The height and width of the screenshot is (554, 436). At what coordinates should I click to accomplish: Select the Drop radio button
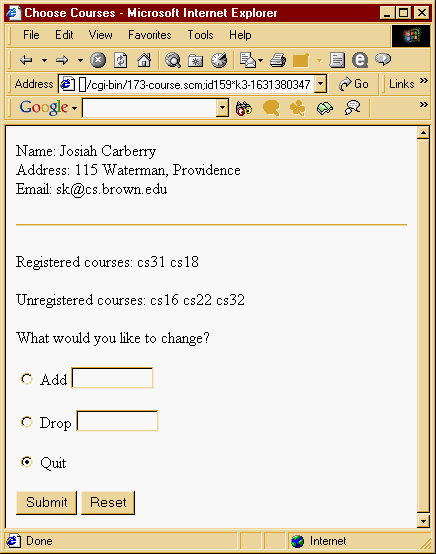[x=26, y=422]
